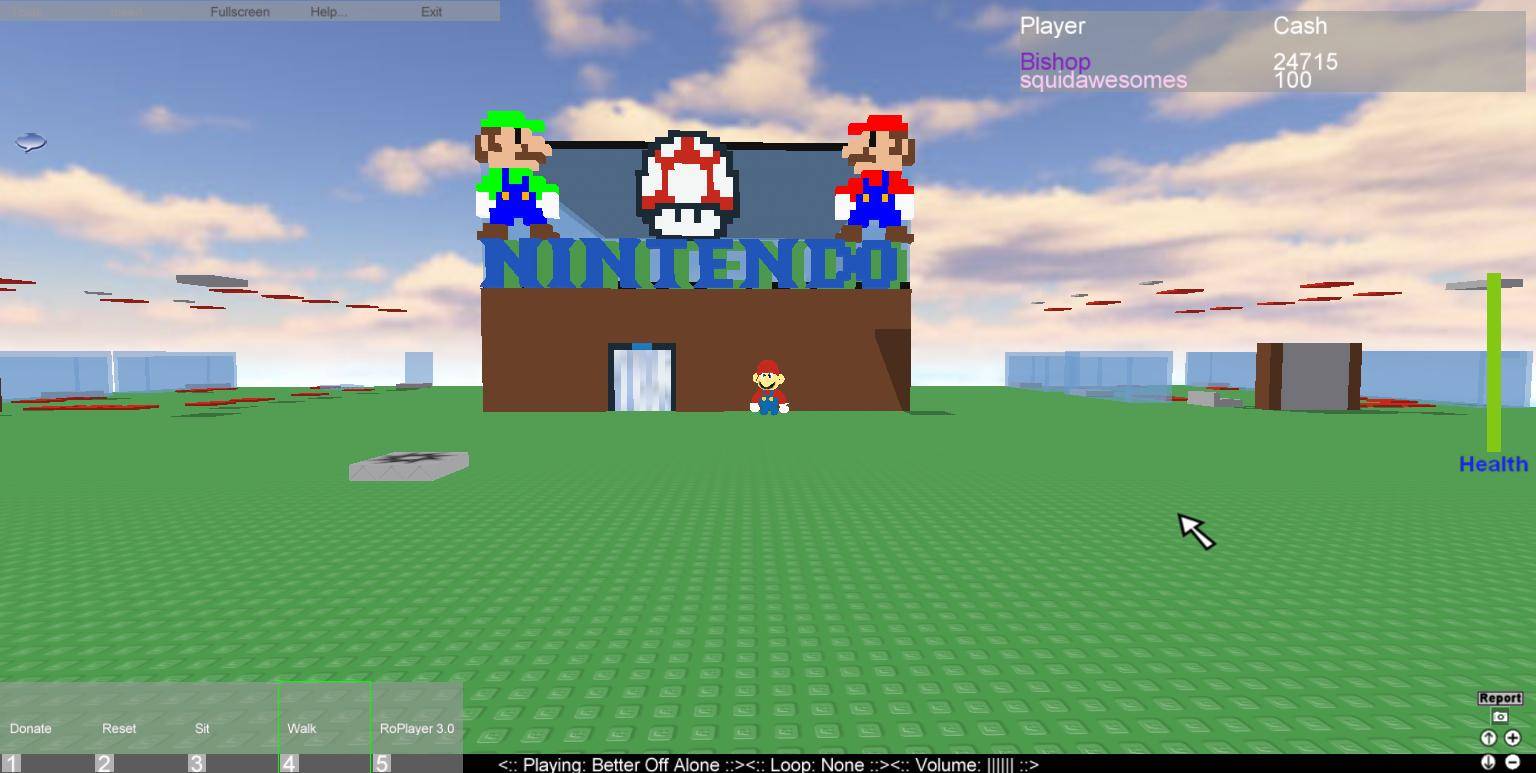The width and height of the screenshot is (1536, 773).
Task: Click the Health label
Action: tap(1493, 464)
